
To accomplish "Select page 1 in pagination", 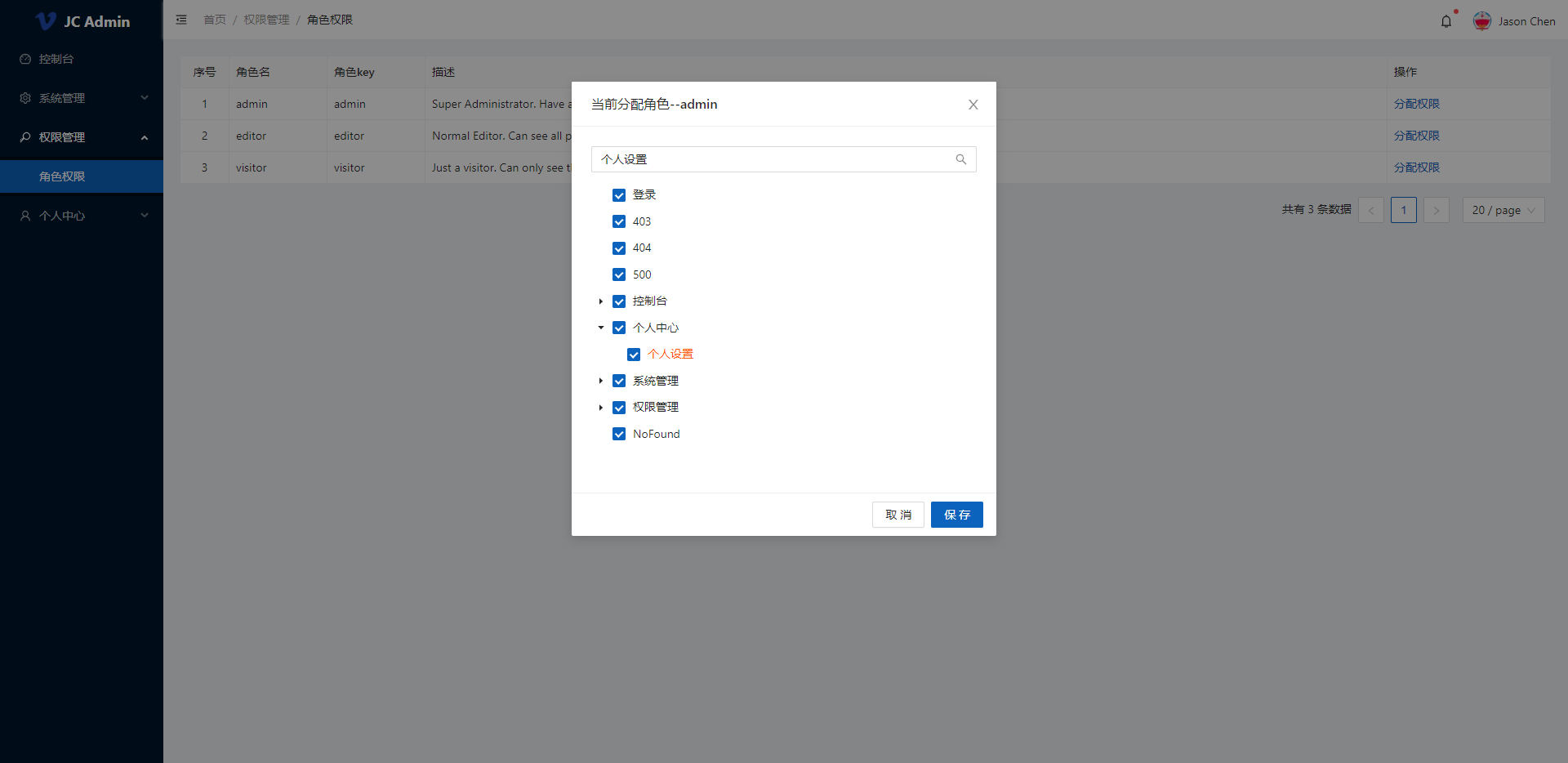I will pyautogui.click(x=1404, y=210).
